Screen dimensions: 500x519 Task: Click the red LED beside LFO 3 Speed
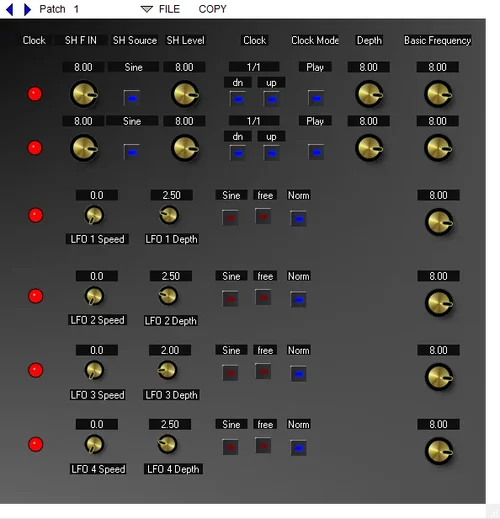(x=35, y=370)
